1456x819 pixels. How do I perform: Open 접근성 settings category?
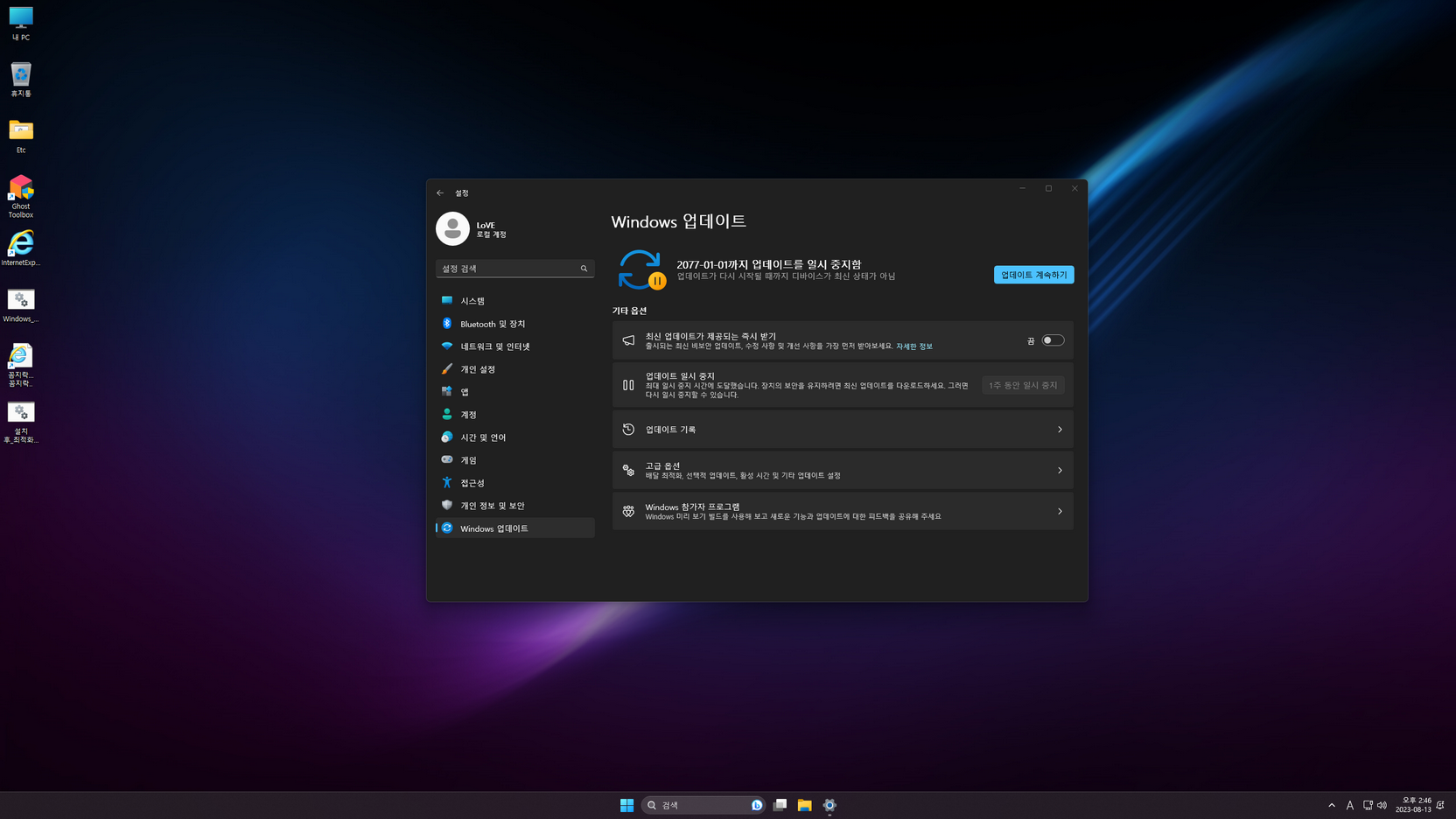515,483
